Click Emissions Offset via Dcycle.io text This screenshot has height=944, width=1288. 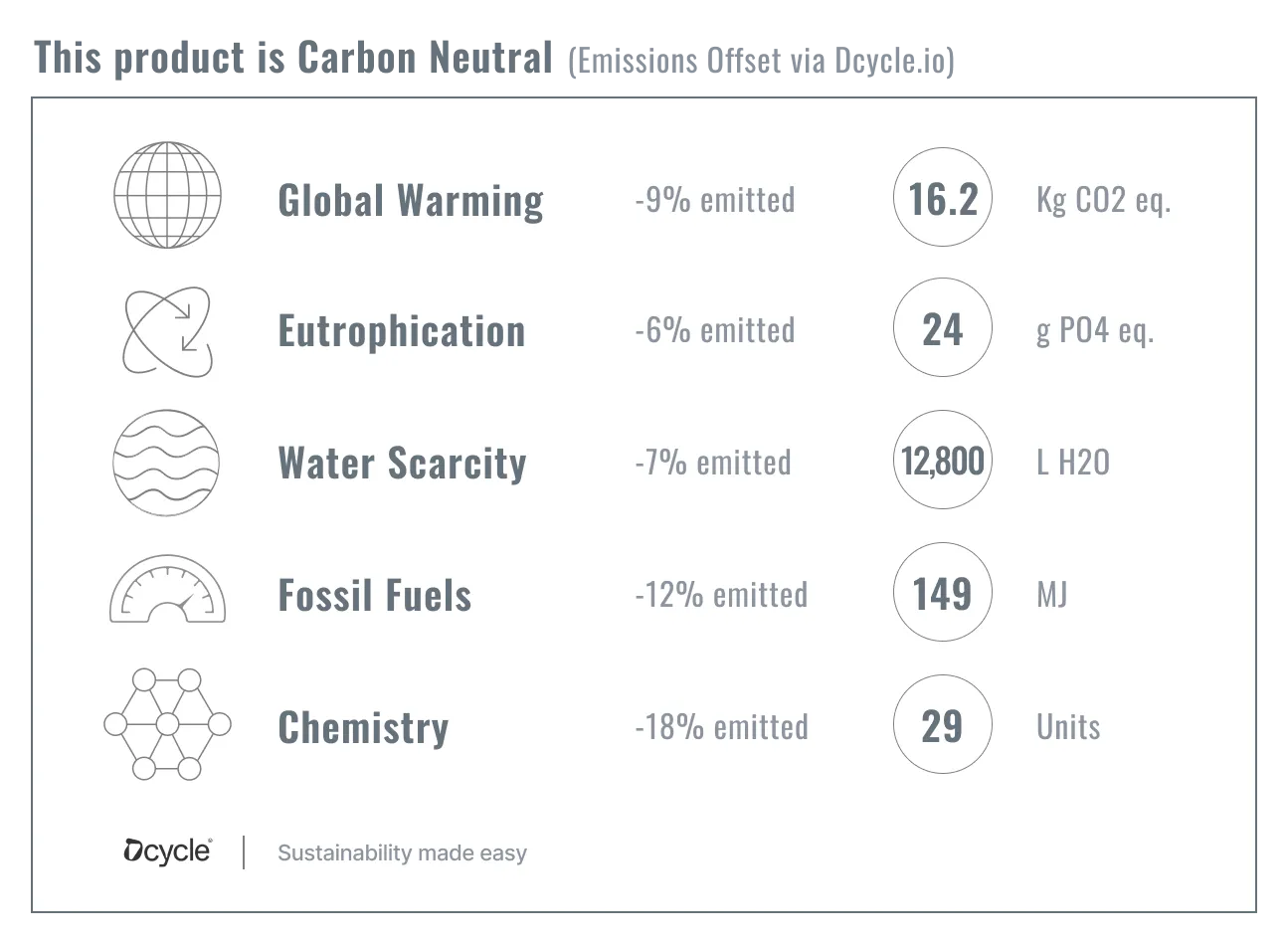pyautogui.click(x=761, y=61)
